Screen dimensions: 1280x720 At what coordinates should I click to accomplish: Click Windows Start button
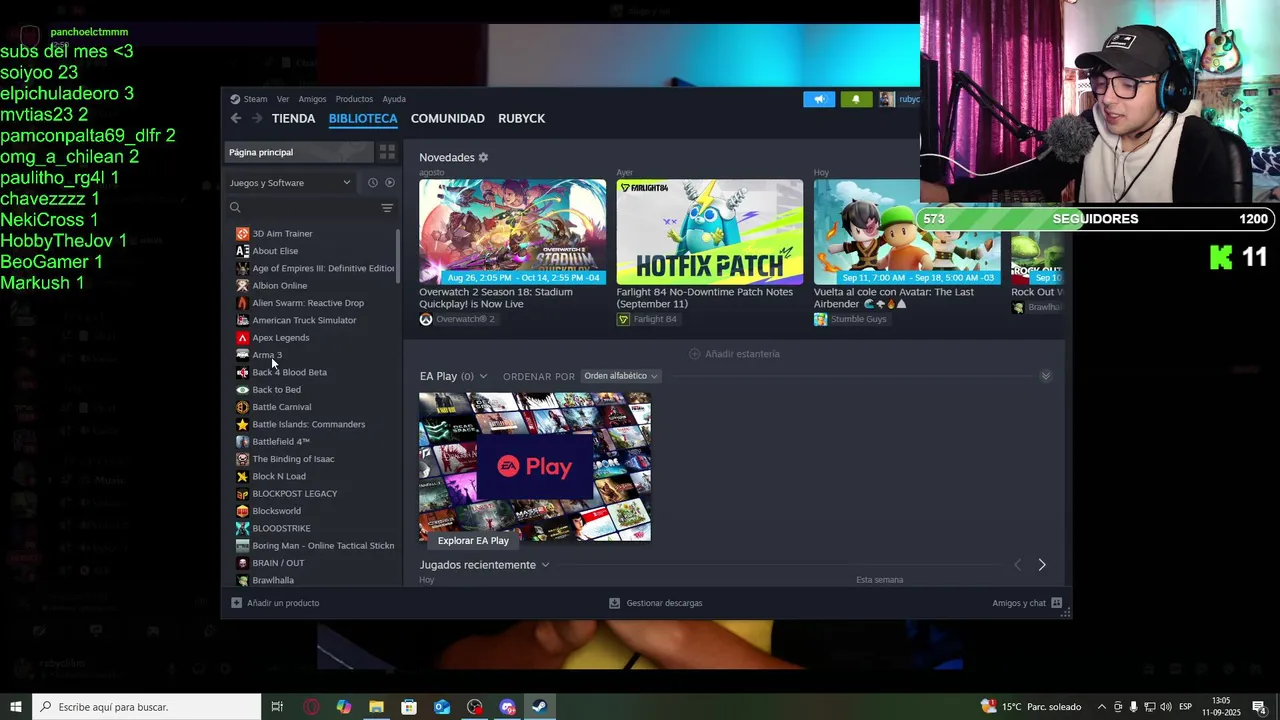(x=16, y=707)
